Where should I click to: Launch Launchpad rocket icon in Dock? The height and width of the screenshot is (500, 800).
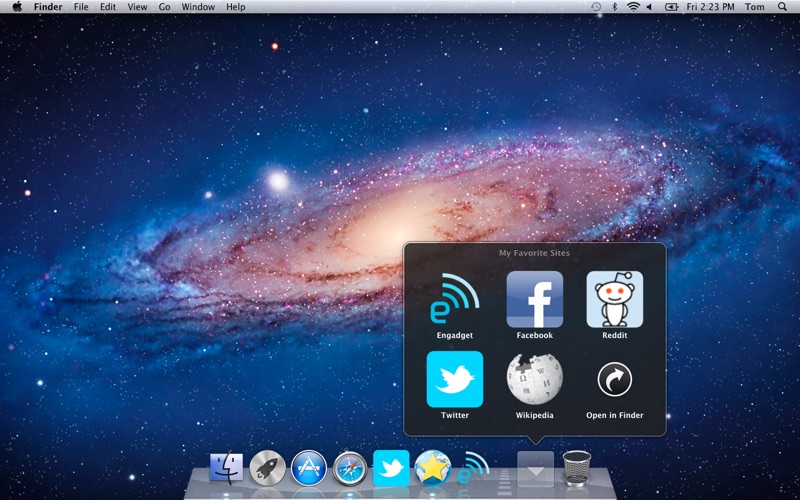267,467
